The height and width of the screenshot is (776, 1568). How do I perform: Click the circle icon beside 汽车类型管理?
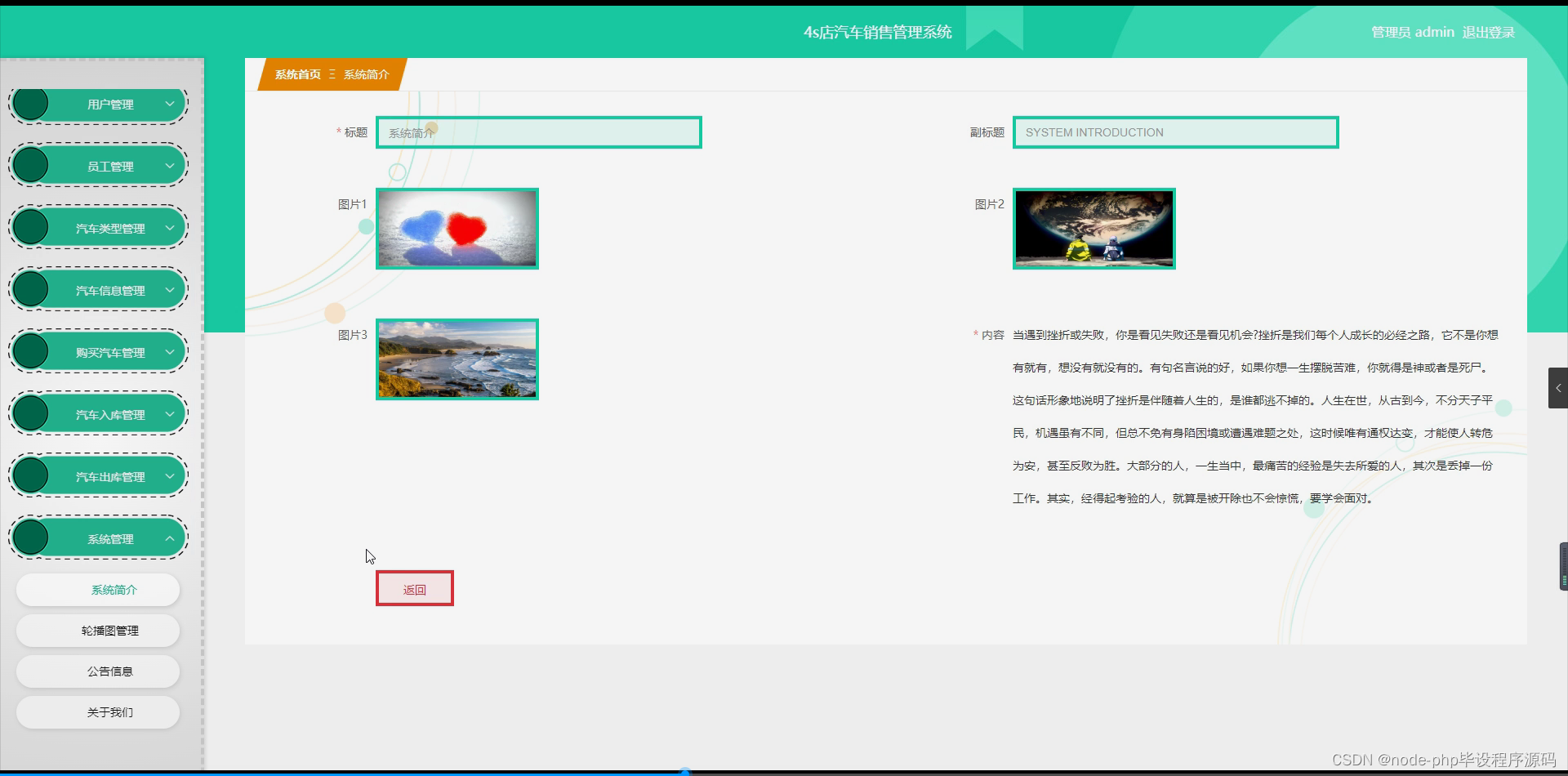(x=31, y=228)
